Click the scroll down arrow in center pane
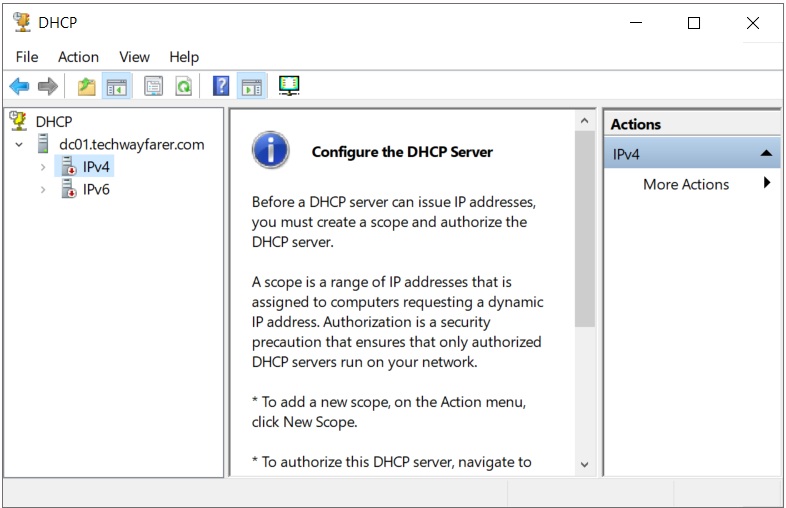786x508 pixels. click(x=585, y=465)
